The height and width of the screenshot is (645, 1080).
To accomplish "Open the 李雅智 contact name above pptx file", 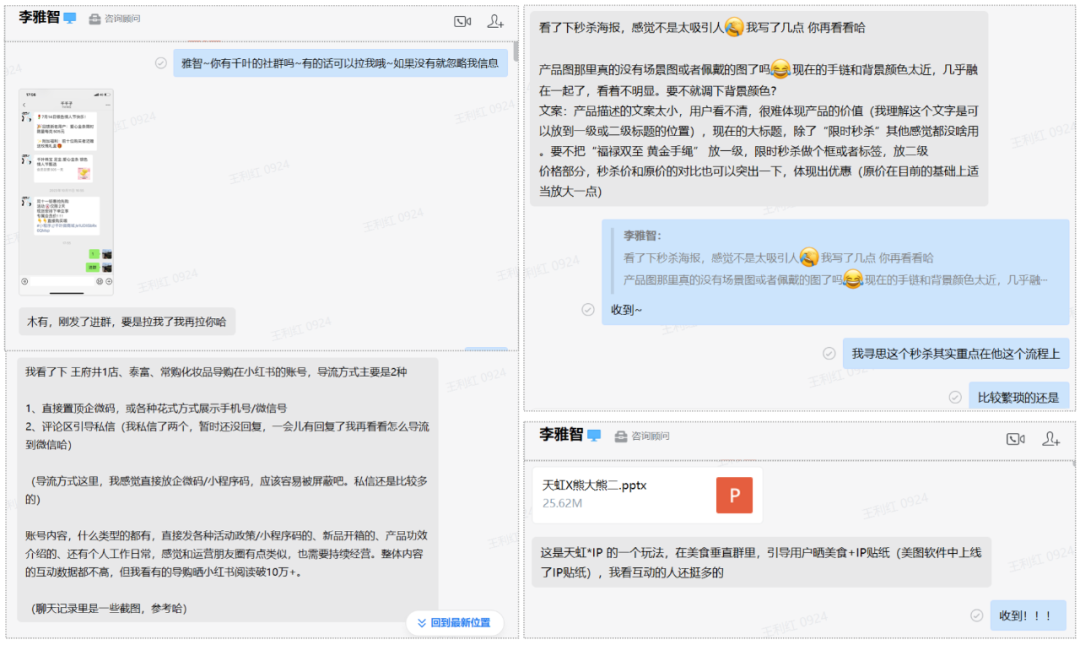I will click(x=561, y=435).
